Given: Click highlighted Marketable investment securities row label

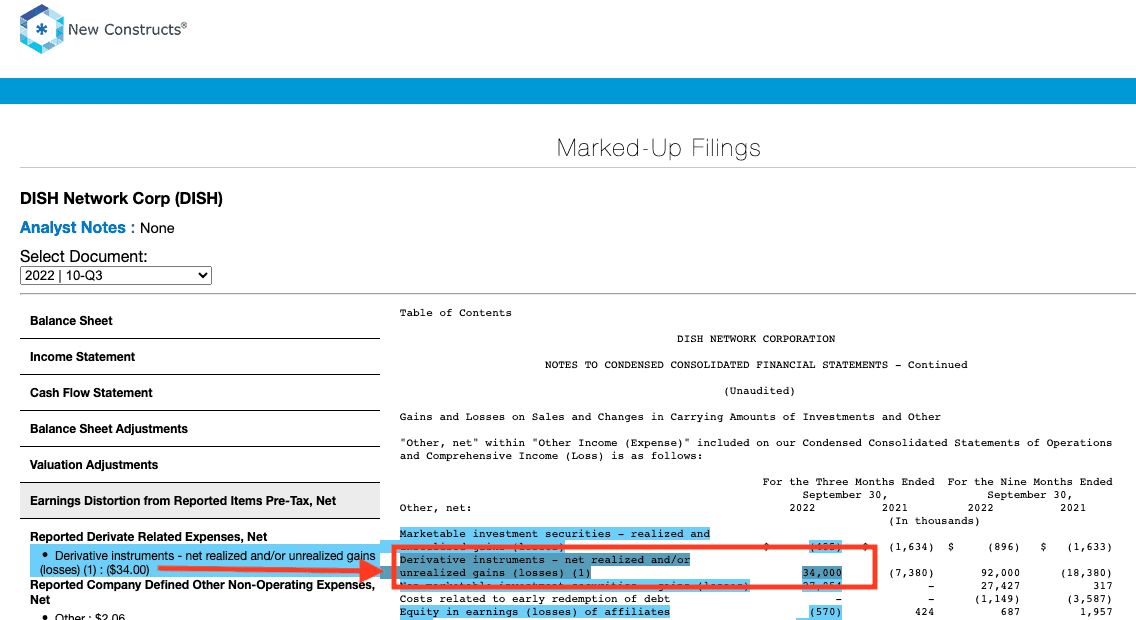Looking at the screenshot, I should (x=555, y=540).
